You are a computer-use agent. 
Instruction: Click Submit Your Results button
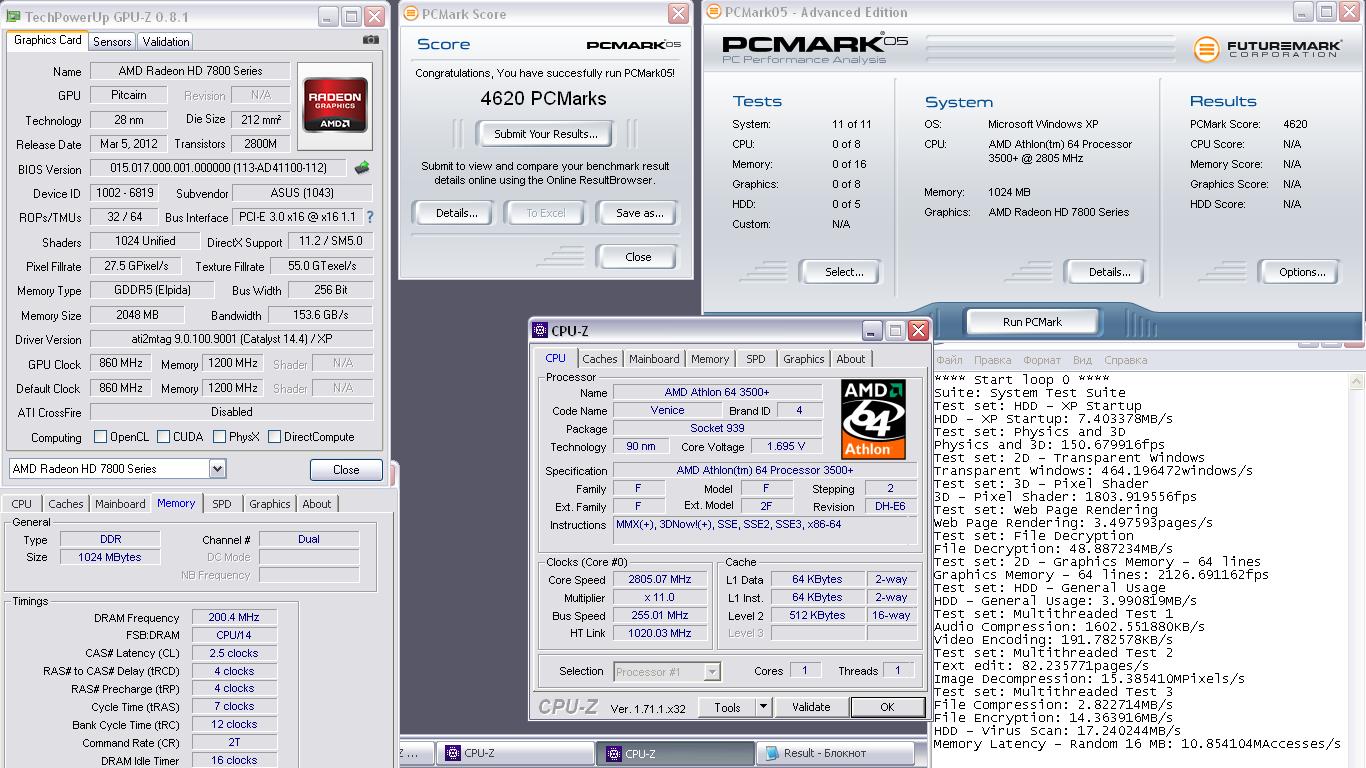(x=545, y=134)
